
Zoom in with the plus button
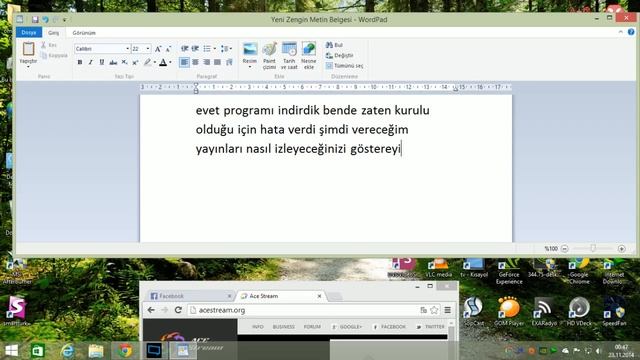point(622,249)
